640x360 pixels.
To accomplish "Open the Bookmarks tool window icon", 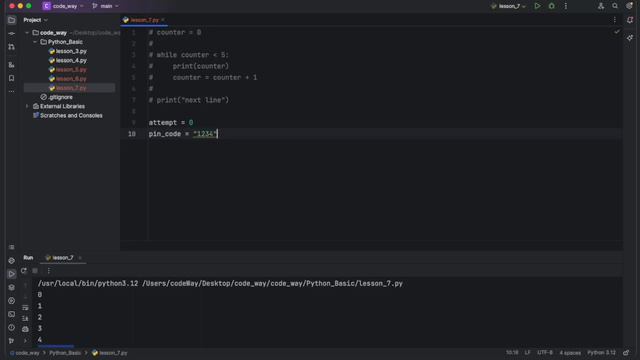I will pos(11,78).
